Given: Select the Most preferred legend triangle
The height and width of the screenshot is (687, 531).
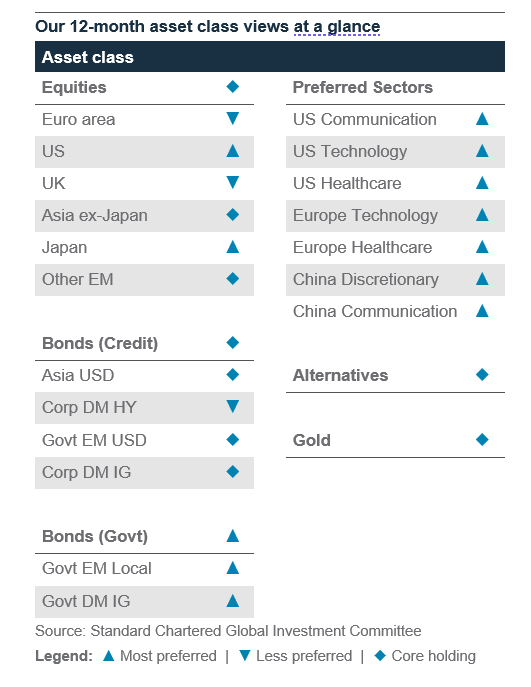Looking at the screenshot, I should coord(109,656).
